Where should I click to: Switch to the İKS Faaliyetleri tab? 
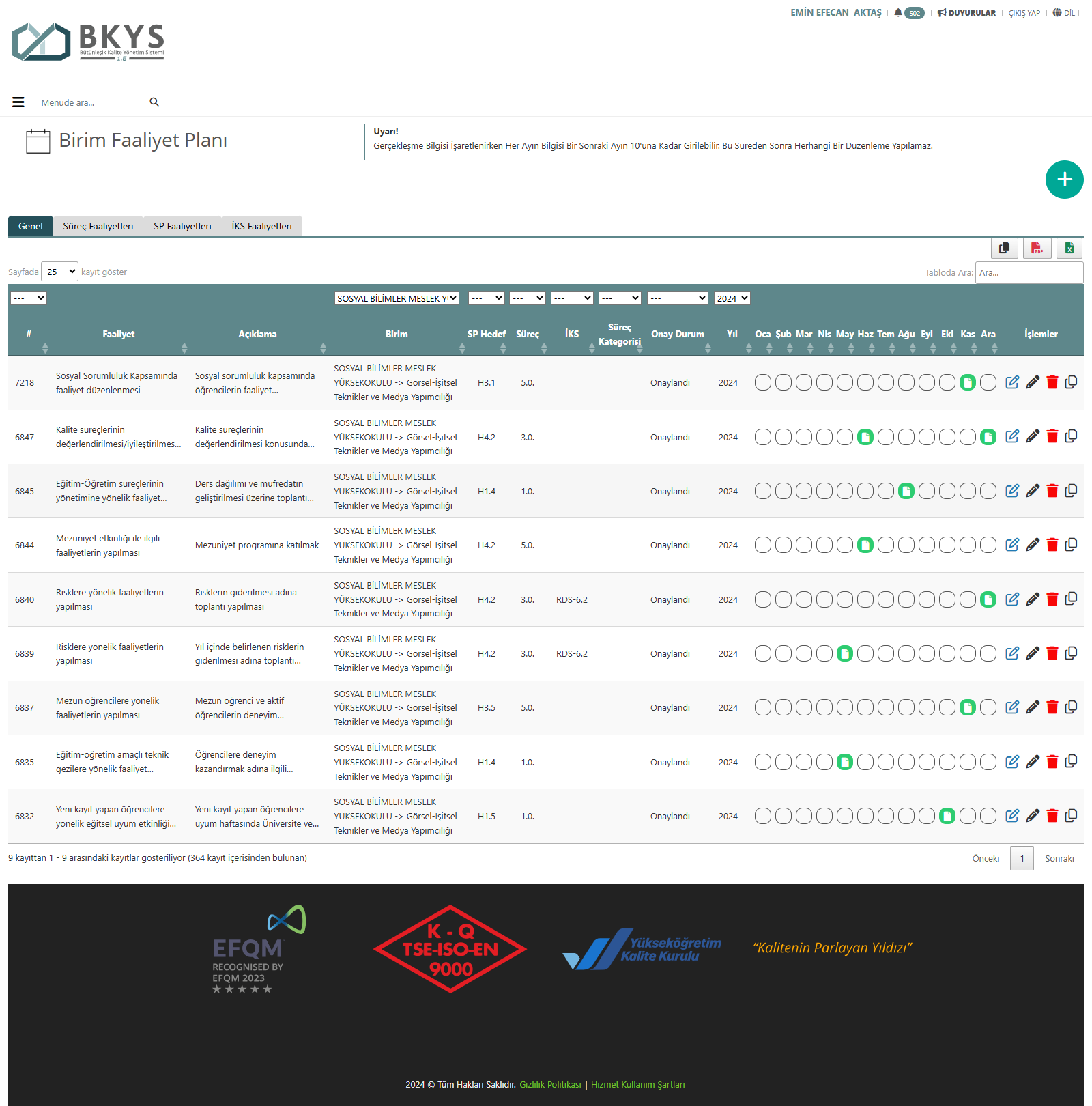[261, 226]
